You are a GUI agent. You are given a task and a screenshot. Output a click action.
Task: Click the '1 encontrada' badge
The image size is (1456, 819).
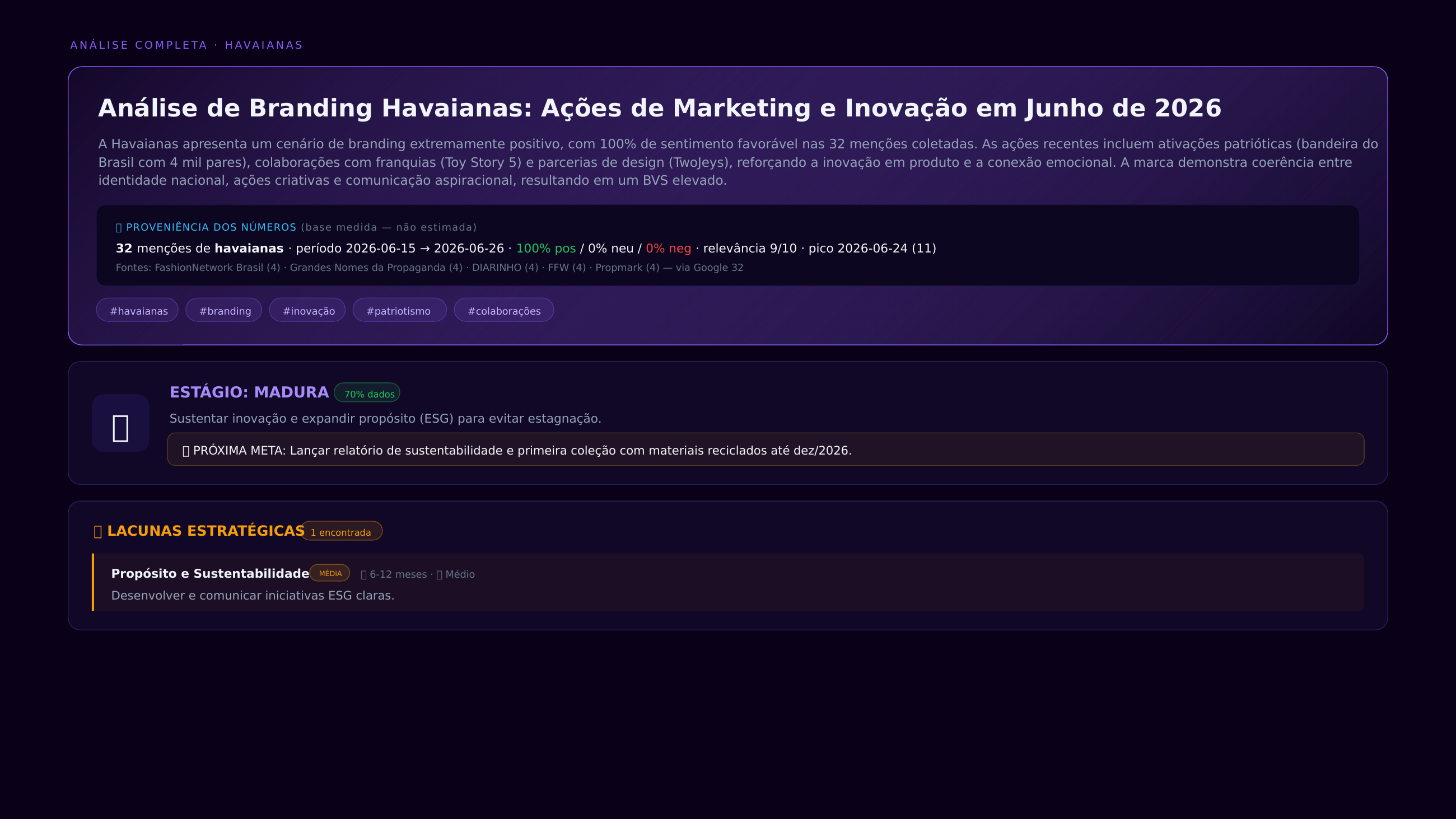342,531
